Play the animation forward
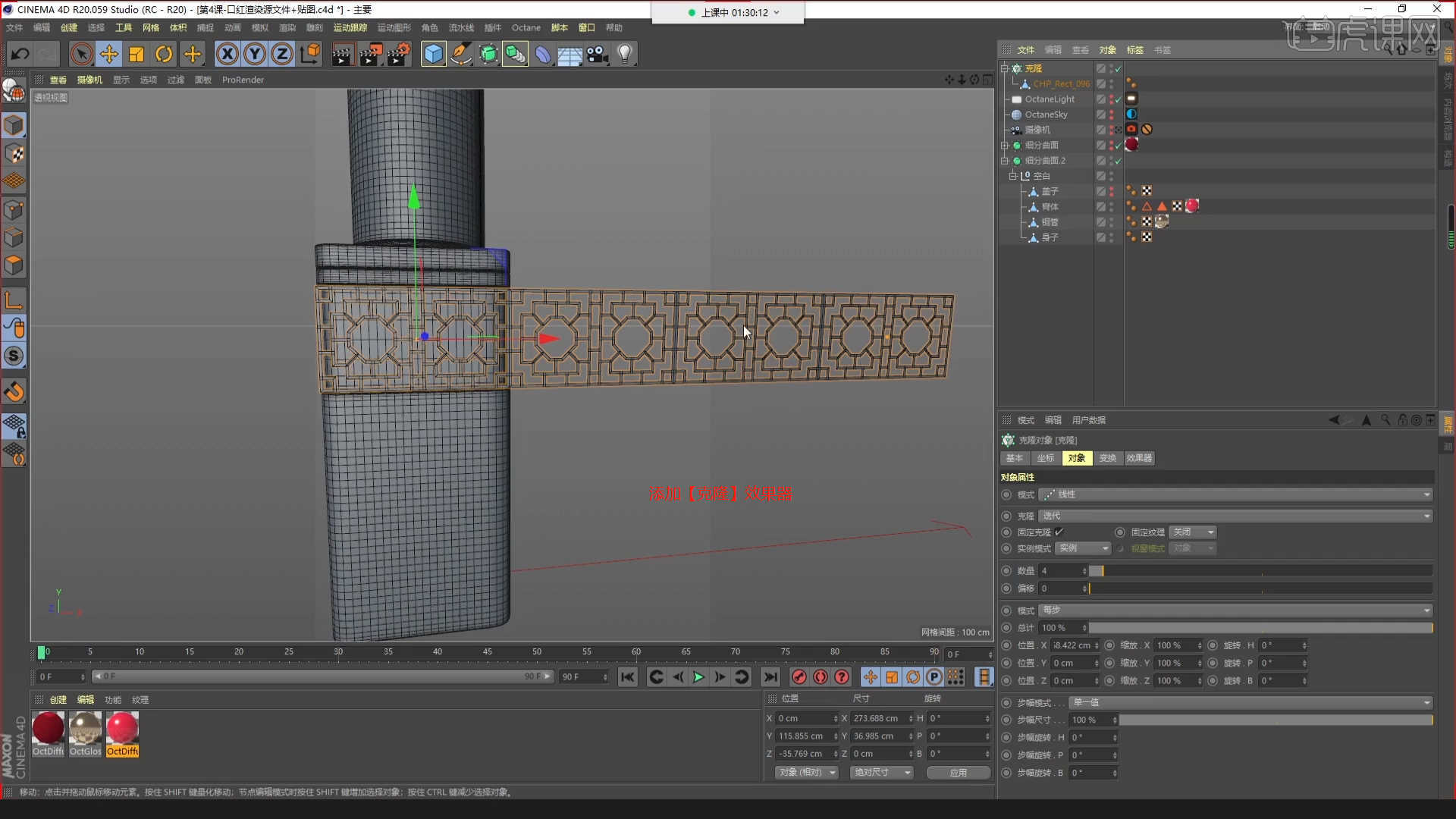1456x819 pixels. 698,677
